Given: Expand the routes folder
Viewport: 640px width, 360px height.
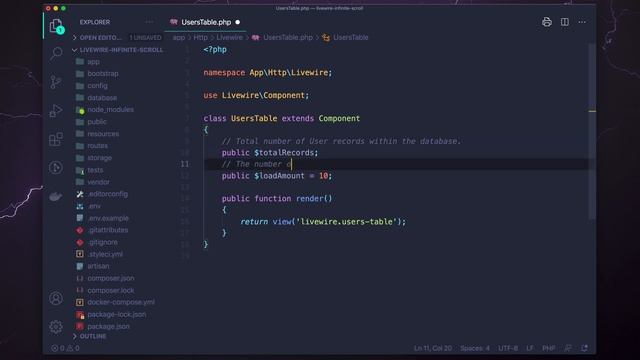Looking at the screenshot, I should pyautogui.click(x=98, y=146).
